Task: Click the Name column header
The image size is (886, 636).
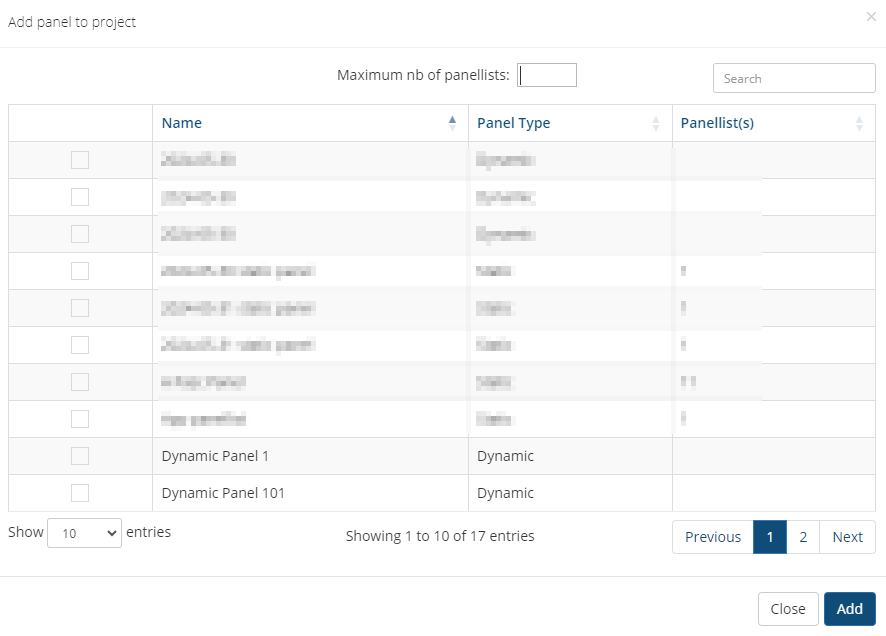Action: [182, 123]
